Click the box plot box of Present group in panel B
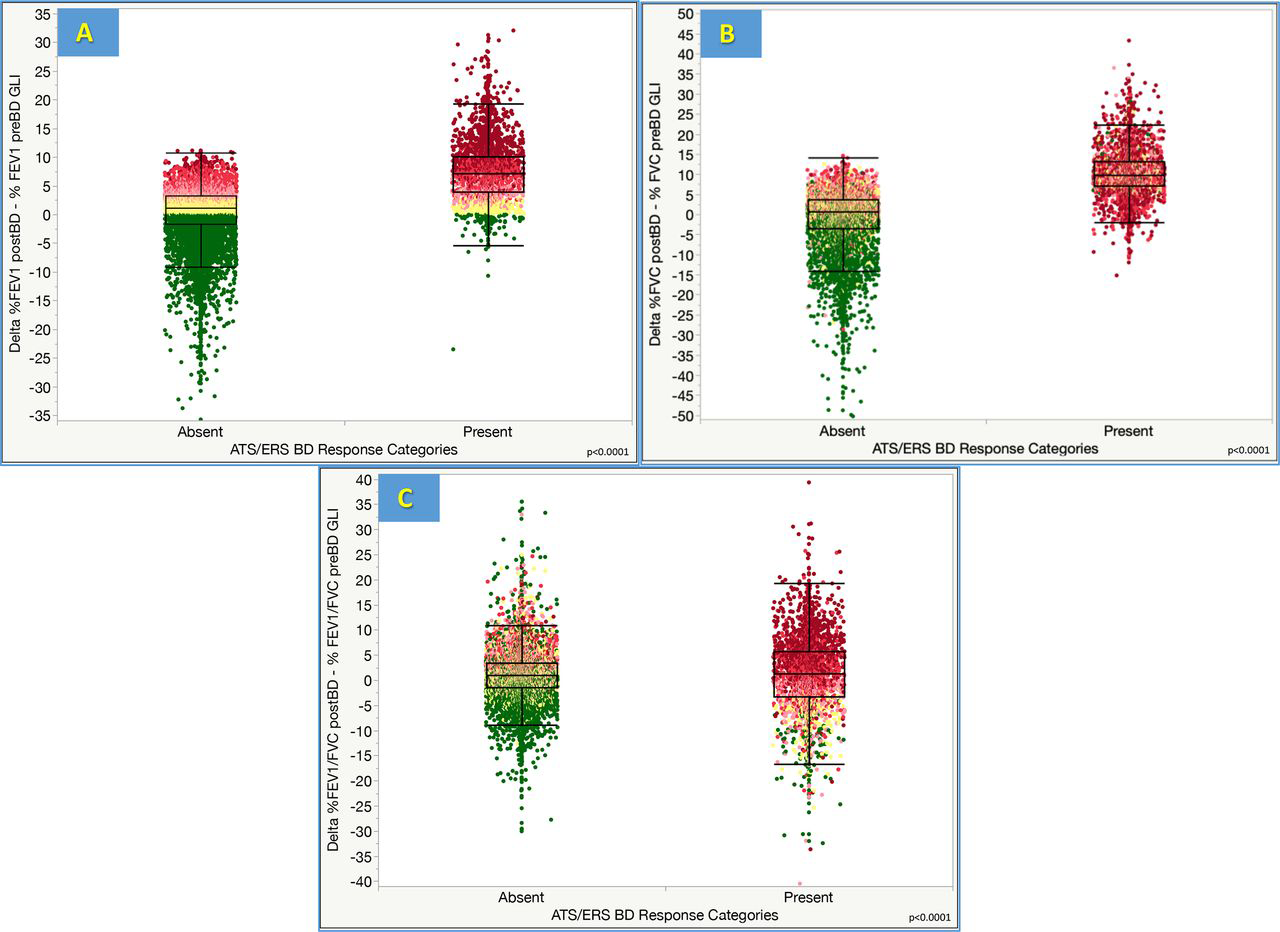Image resolution: width=1280 pixels, height=932 pixels. 1128,174
